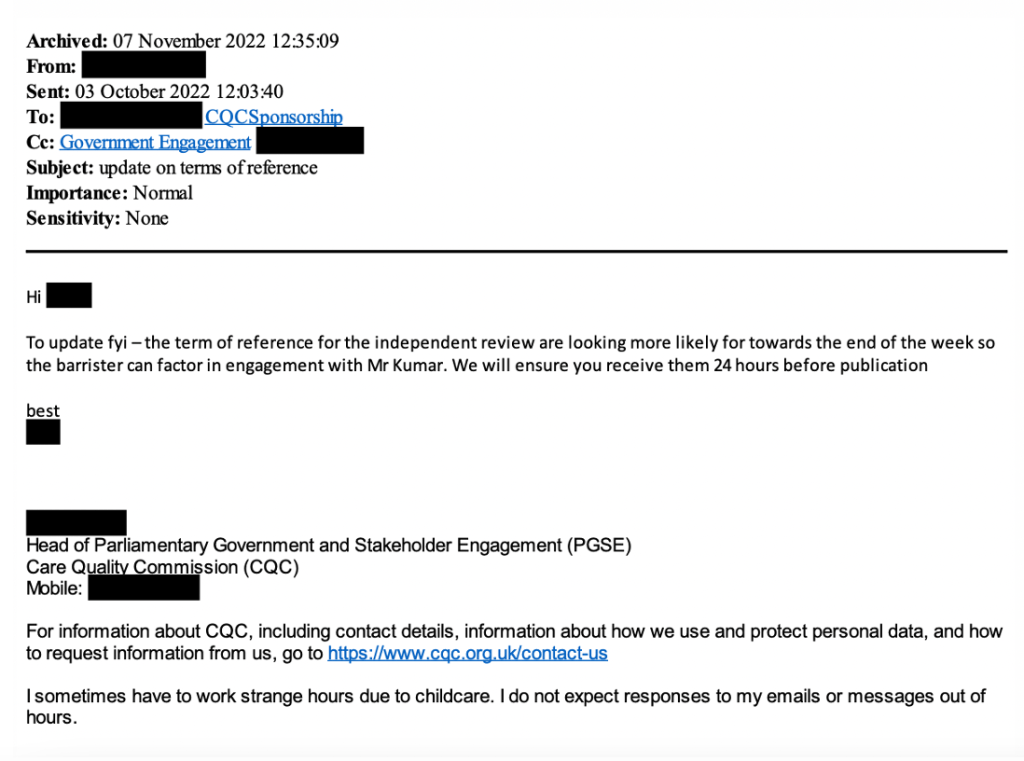Viewport: 1024px width, 761px height.
Task: Click the redacted sender block beside From
Action: (143, 66)
